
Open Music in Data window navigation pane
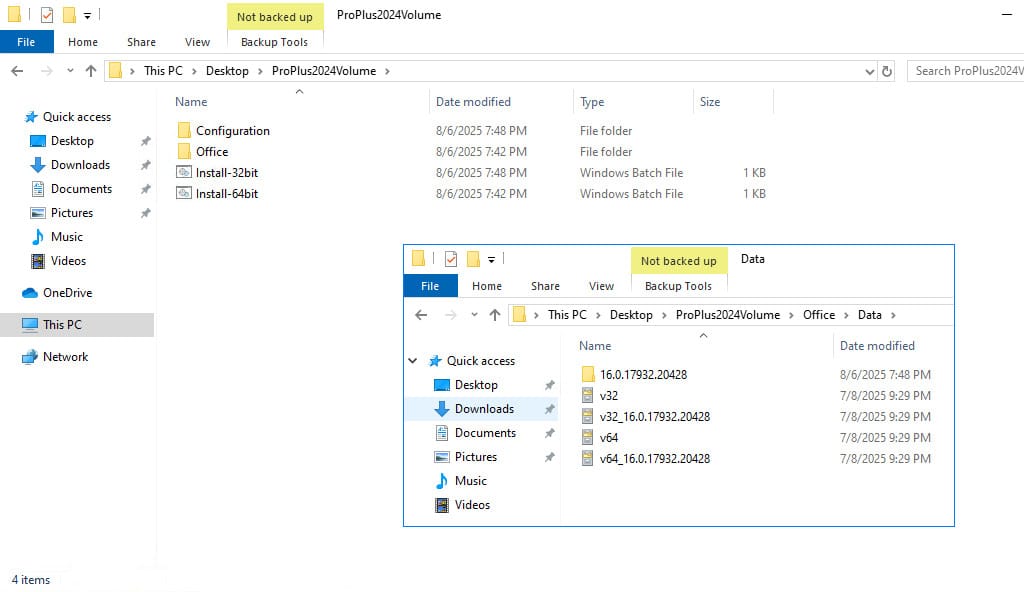(471, 481)
